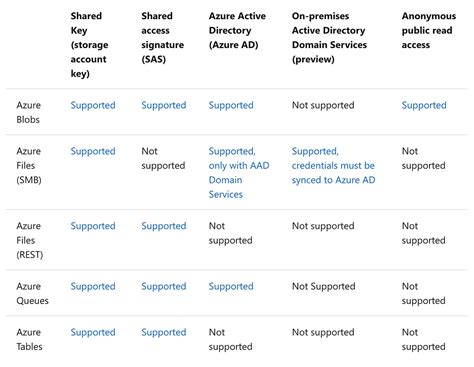
Task: Select the Shared access signature (SAS) header
Action: point(162,37)
